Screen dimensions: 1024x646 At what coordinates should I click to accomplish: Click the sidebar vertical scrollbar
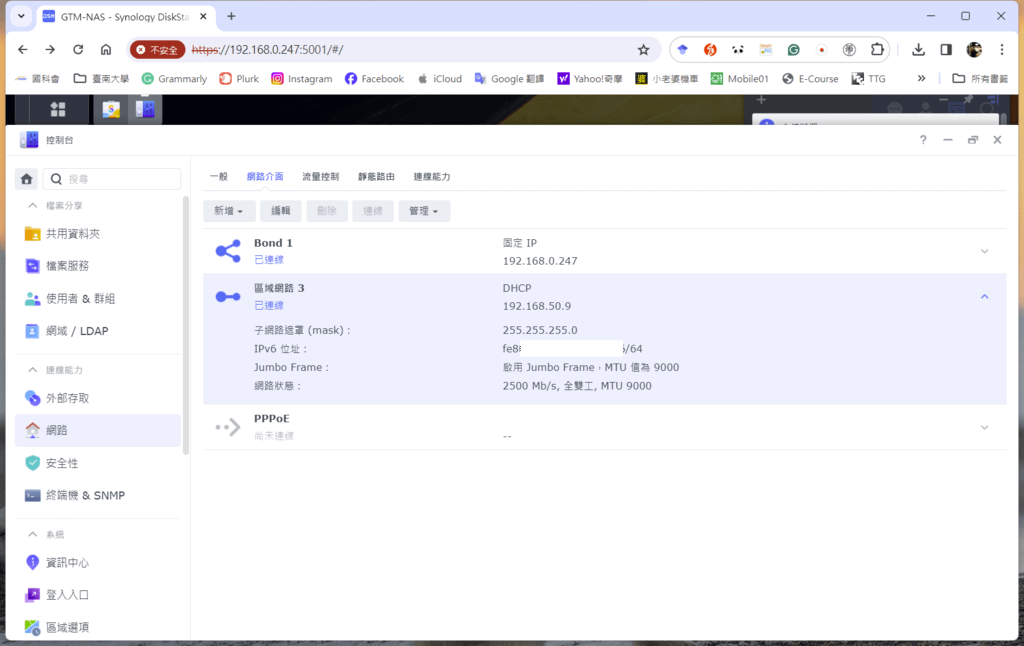pos(185,325)
